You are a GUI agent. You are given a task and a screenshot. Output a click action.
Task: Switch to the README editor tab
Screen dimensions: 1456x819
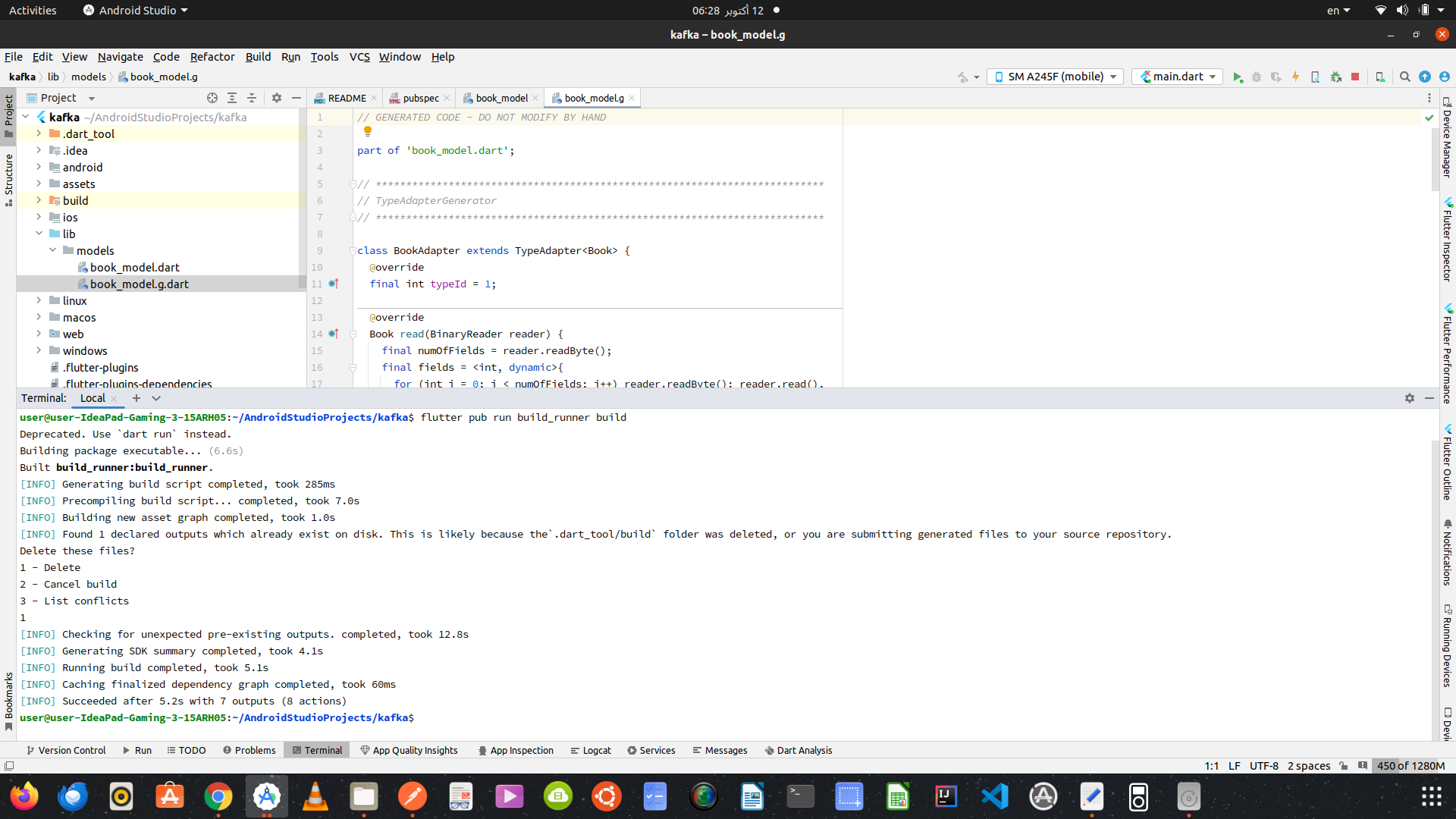click(x=347, y=98)
